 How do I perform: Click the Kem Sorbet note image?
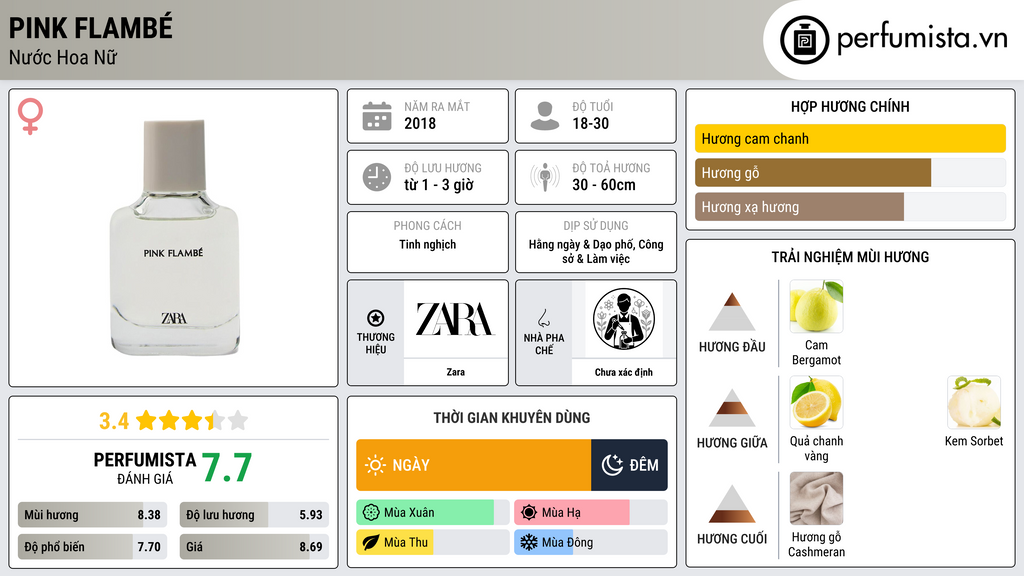point(974,402)
